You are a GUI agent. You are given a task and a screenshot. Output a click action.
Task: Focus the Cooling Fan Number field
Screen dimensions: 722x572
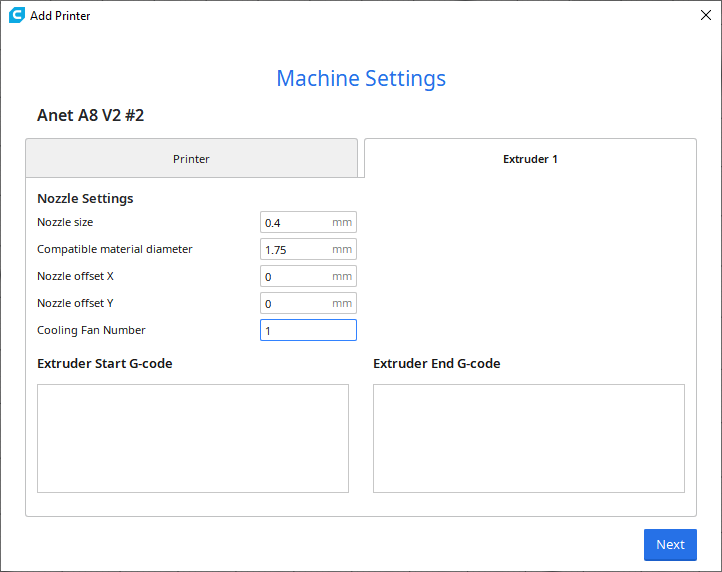pos(308,330)
